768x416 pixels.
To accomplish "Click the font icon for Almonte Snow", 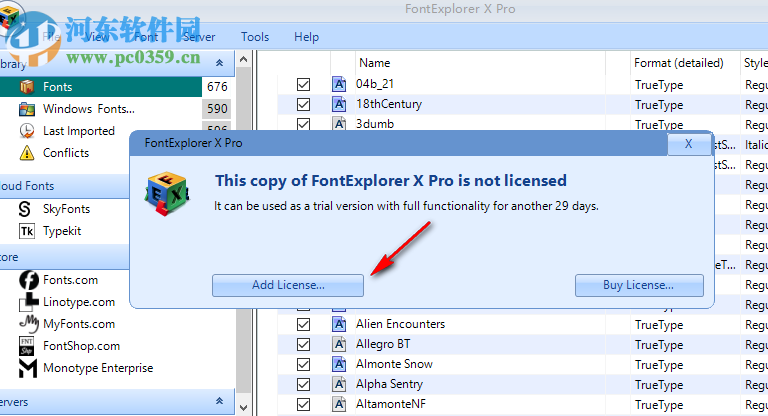I will click(x=339, y=364).
